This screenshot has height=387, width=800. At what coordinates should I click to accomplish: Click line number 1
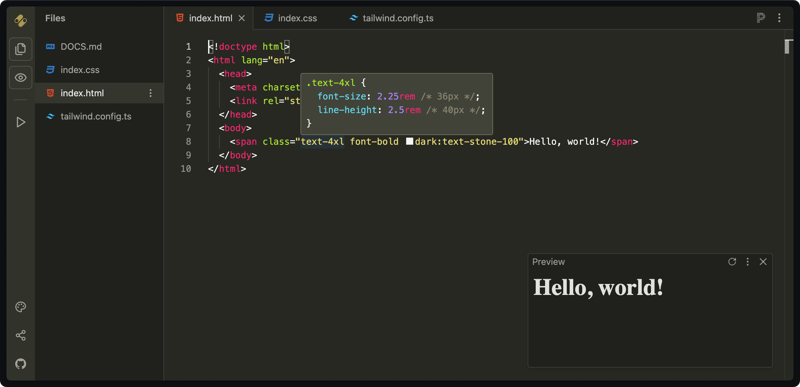point(188,47)
